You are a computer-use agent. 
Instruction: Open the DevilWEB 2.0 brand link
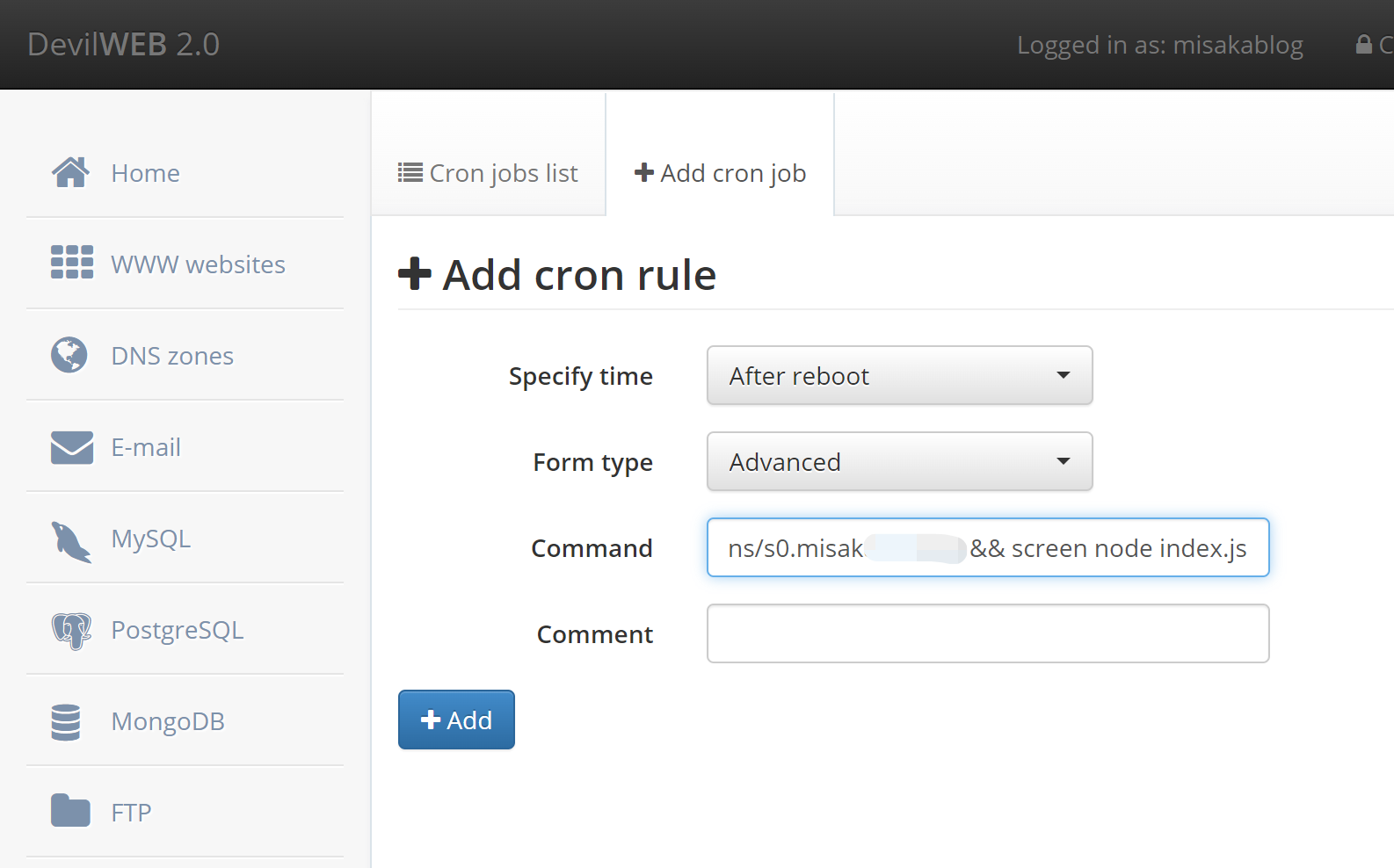[123, 45]
